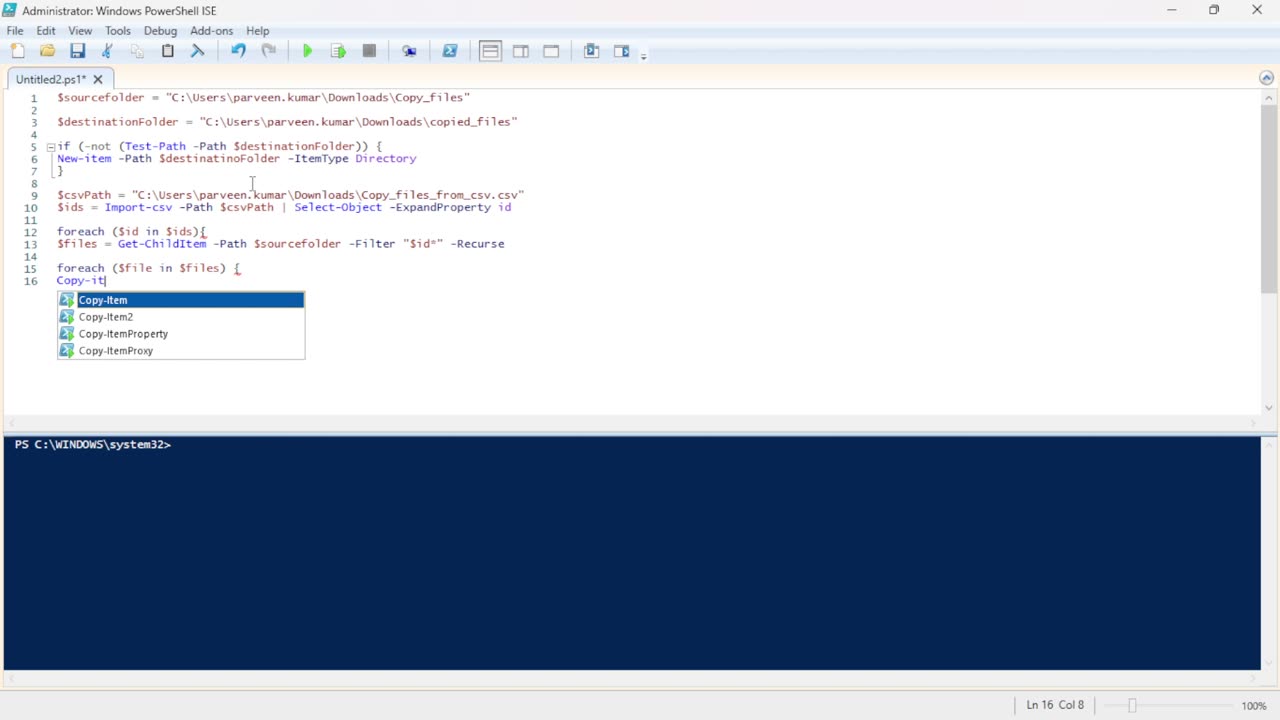Open the Help menu
This screenshot has height=720, width=1280.
pos(258,31)
